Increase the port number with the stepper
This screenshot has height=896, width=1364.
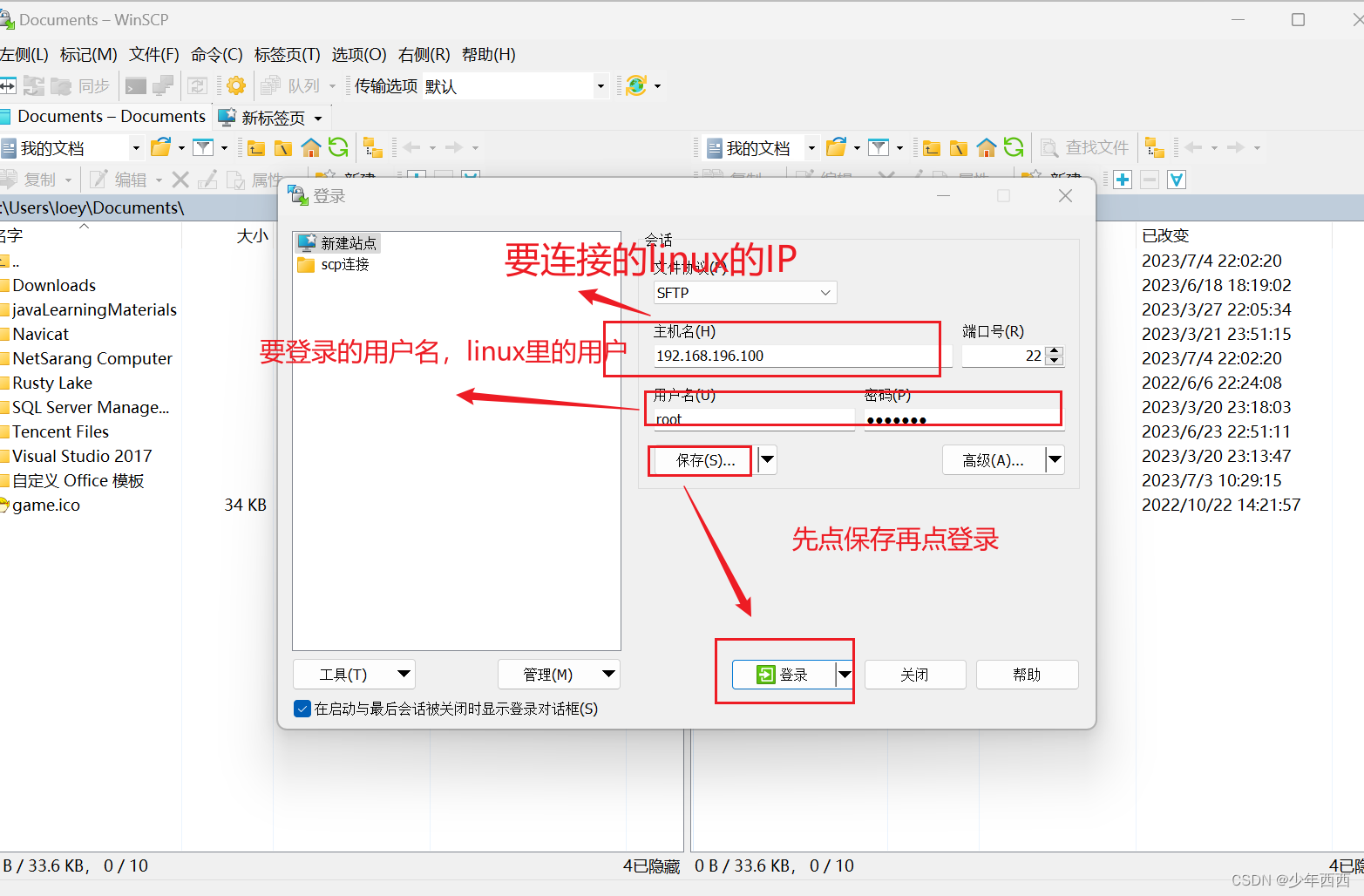click(1055, 350)
